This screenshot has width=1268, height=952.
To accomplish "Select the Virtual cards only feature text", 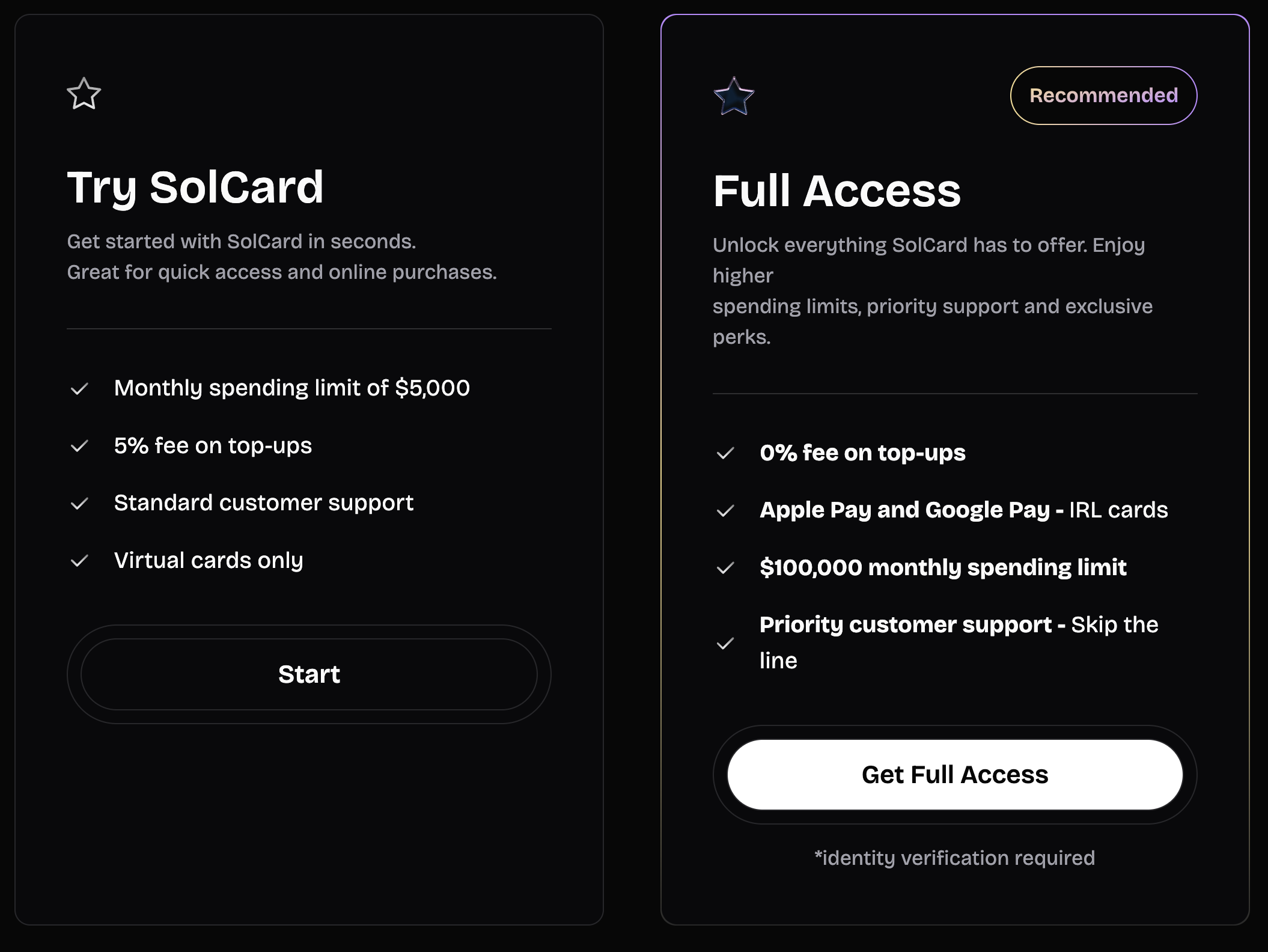I will tap(209, 561).
